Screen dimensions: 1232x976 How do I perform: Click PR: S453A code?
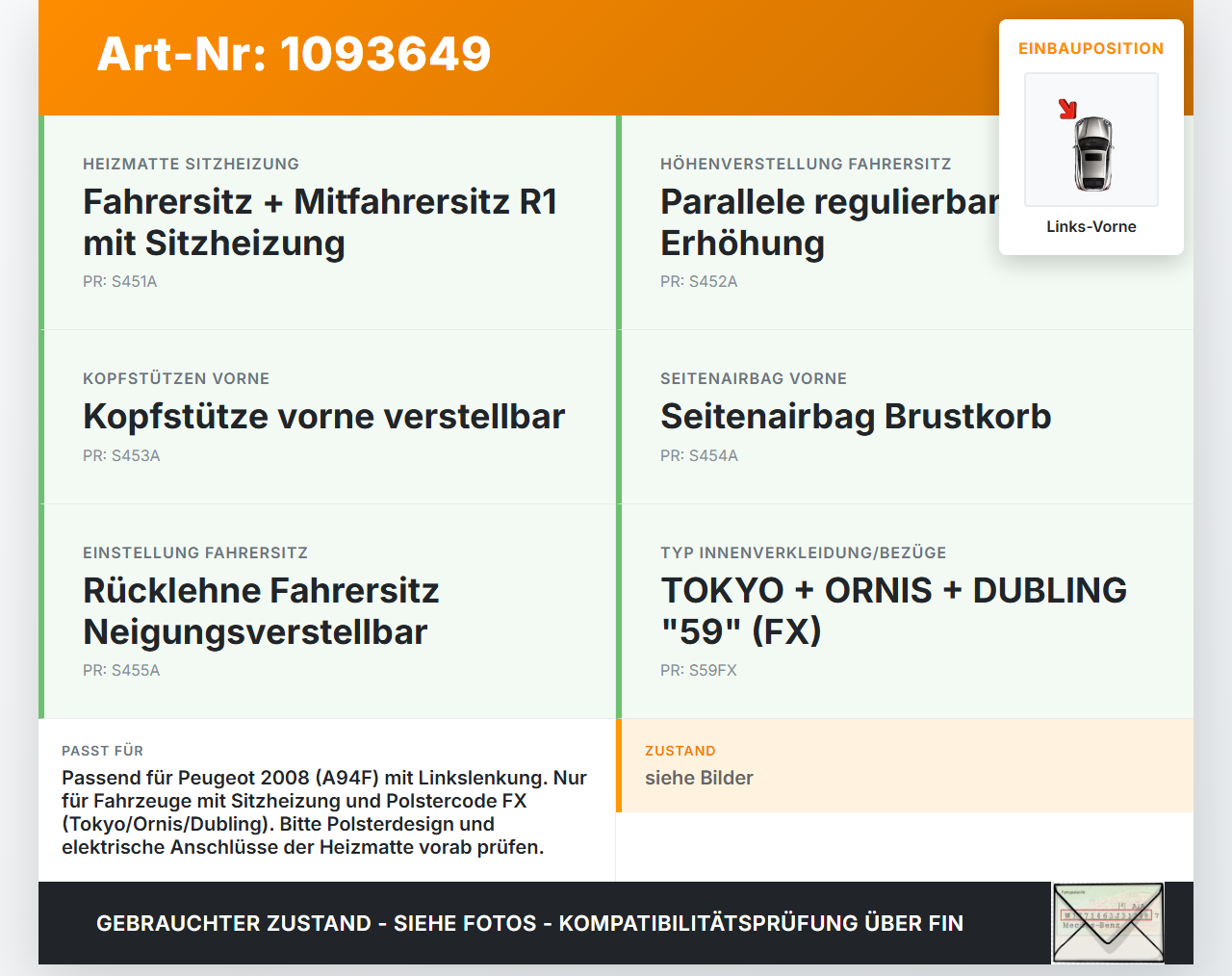click(x=121, y=455)
